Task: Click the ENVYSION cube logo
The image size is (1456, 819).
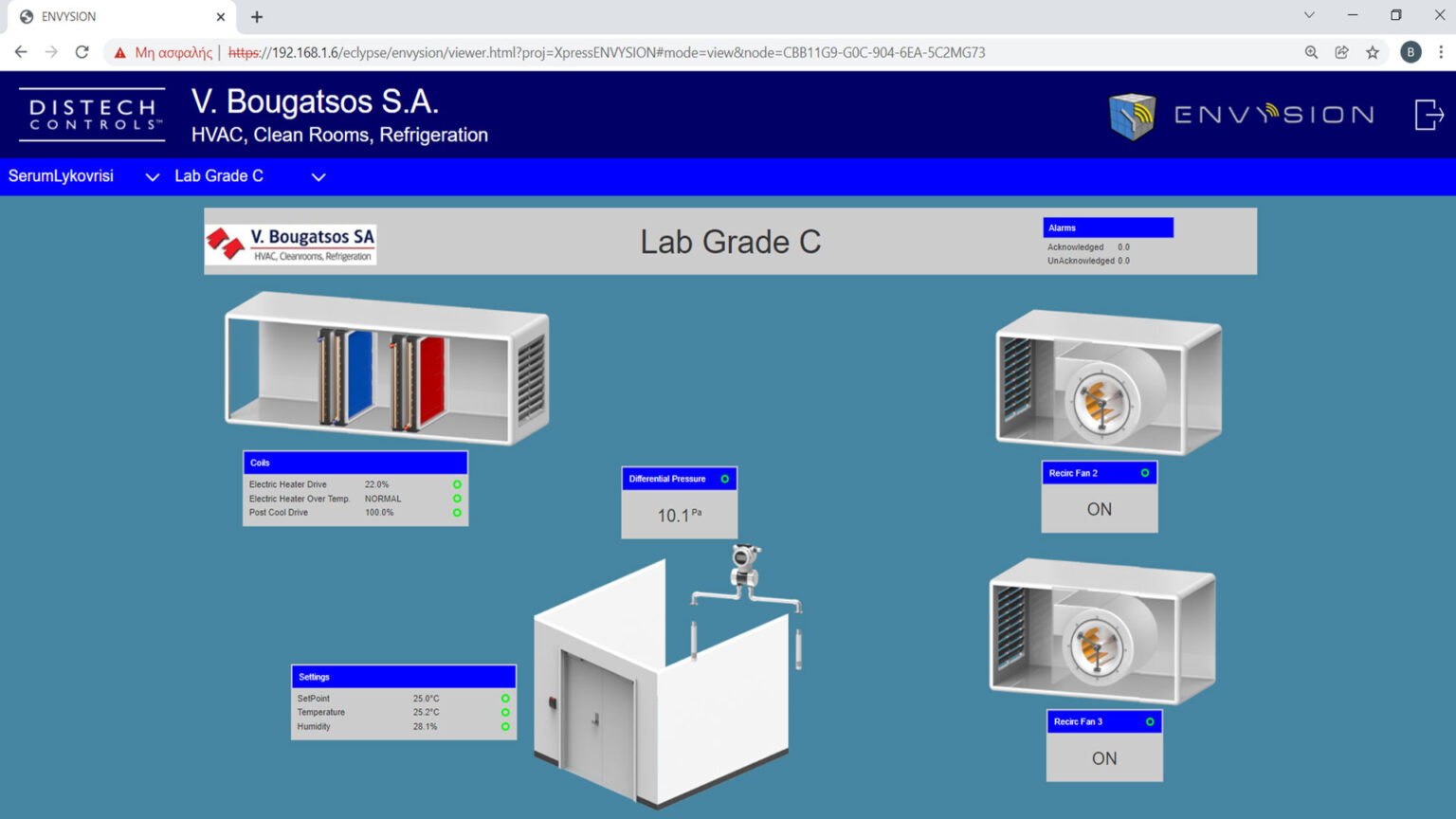Action: point(1132,116)
